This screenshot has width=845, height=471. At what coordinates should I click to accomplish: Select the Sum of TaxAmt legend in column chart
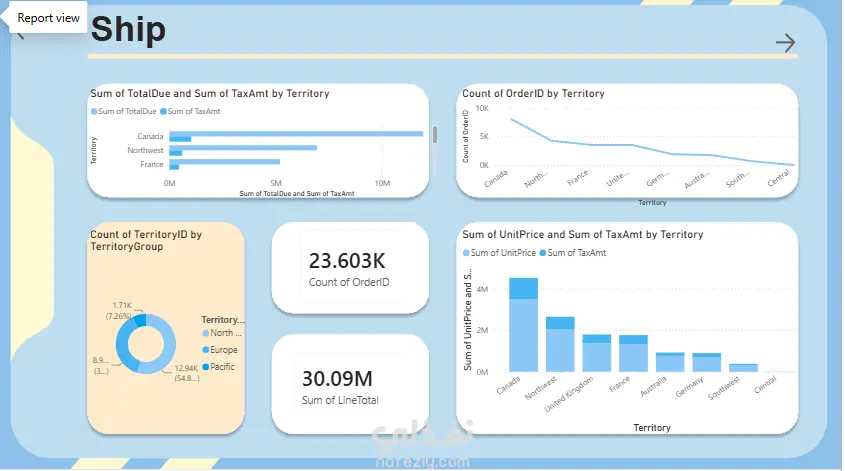572,253
